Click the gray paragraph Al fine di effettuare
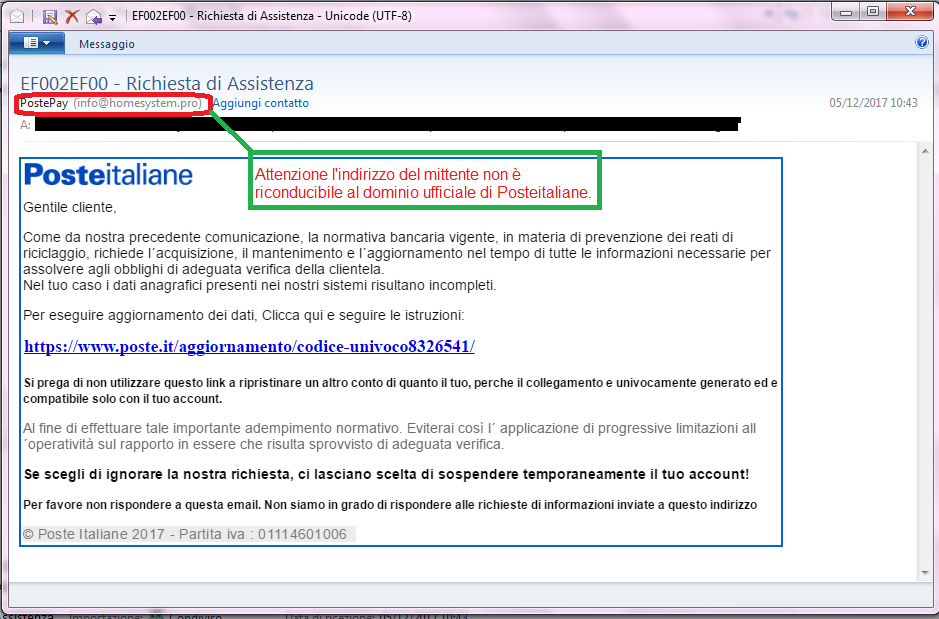Image resolution: width=939 pixels, height=619 pixels. pos(389,436)
